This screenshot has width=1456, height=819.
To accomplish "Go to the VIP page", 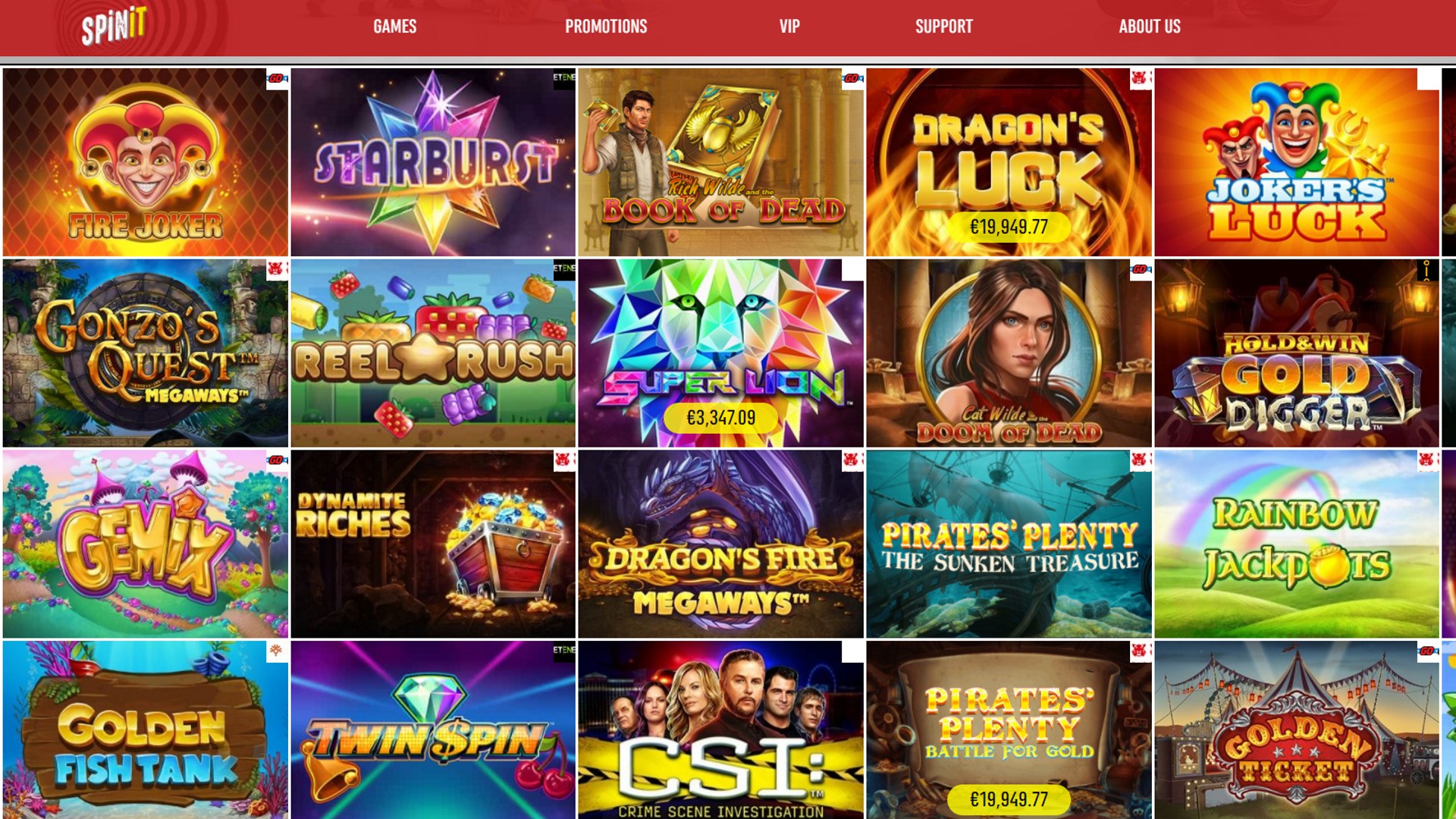I will tap(789, 27).
